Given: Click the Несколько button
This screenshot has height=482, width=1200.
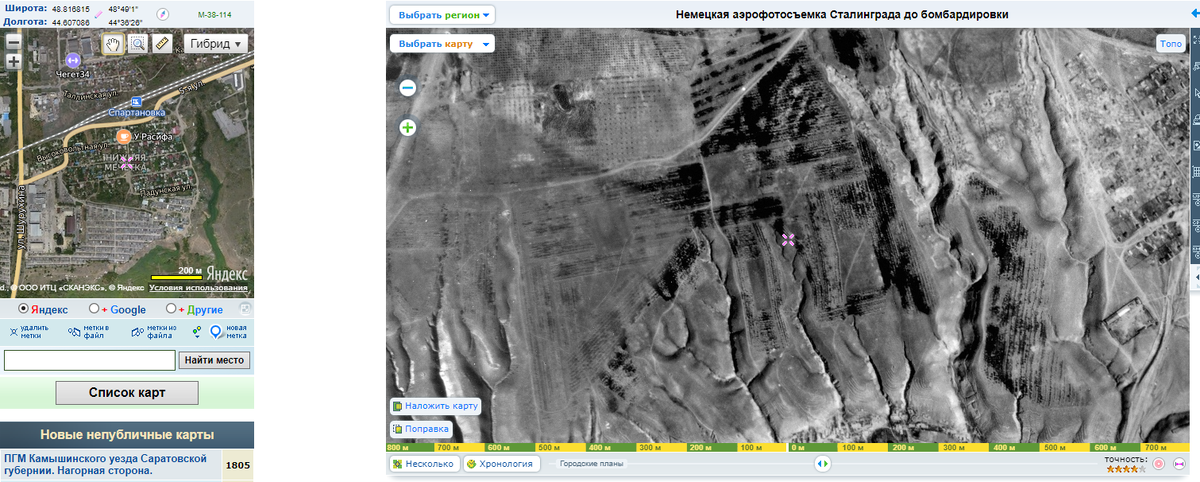Looking at the screenshot, I should click(424, 464).
